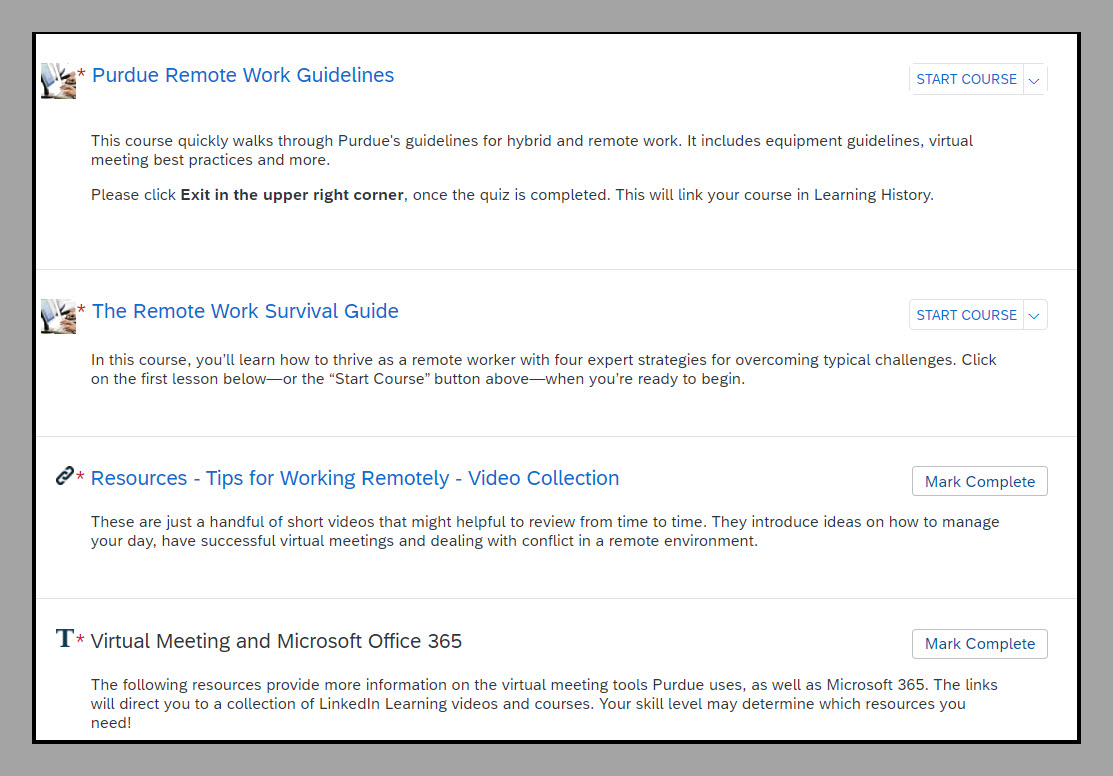Start The Remote Work Survival Guide course
The image size is (1113, 776).
966,315
